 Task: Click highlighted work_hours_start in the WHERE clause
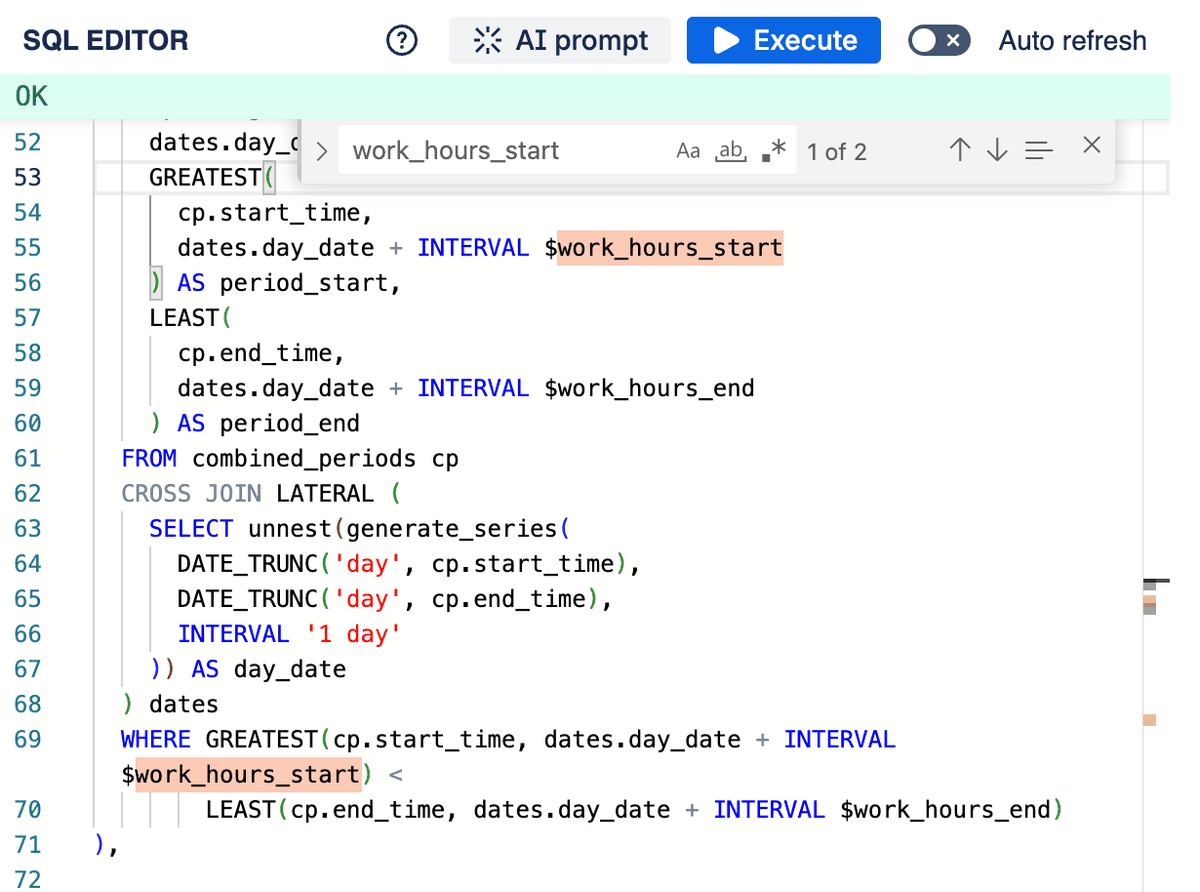pyautogui.click(x=247, y=774)
